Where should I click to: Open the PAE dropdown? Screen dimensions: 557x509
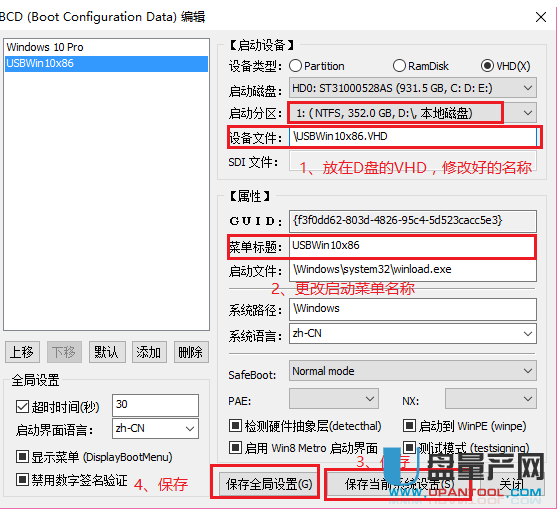coord(334,399)
